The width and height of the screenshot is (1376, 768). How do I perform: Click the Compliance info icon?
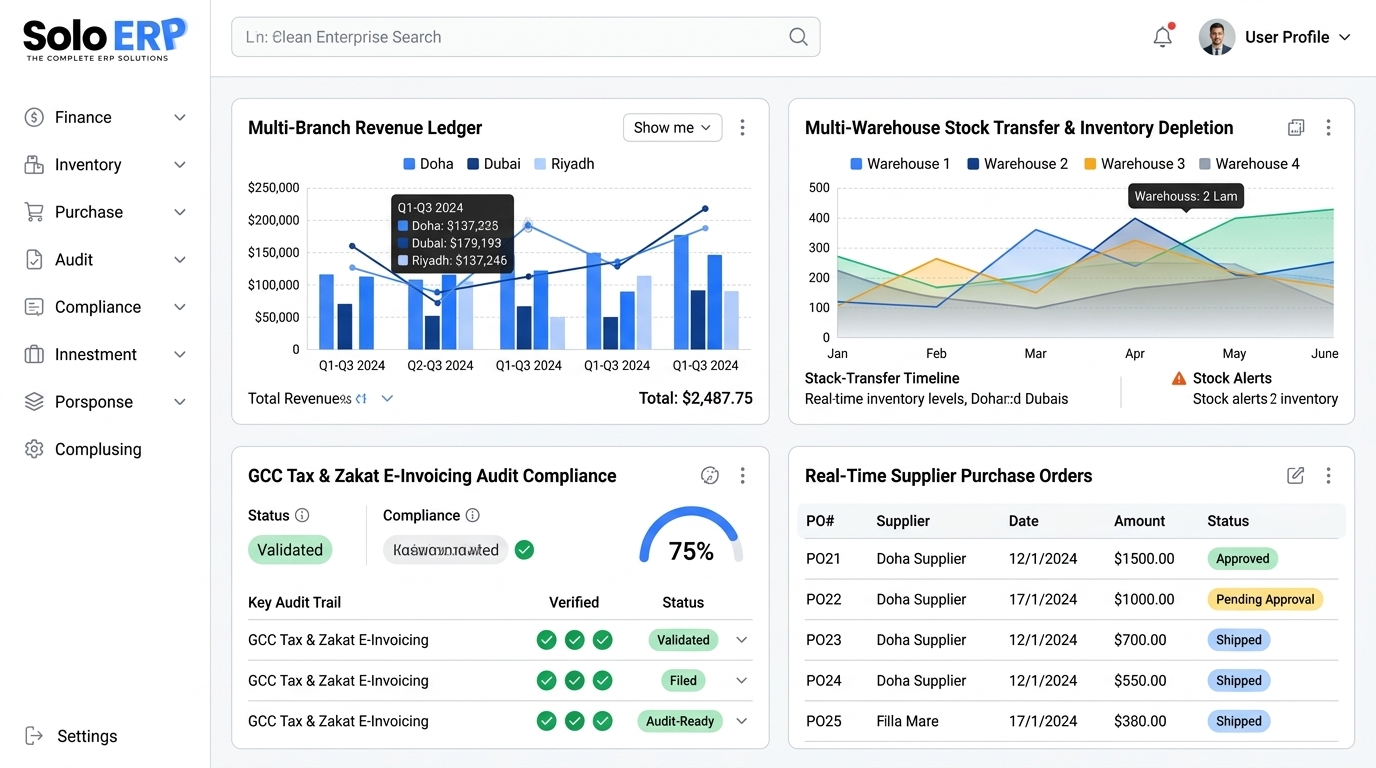[473, 516]
